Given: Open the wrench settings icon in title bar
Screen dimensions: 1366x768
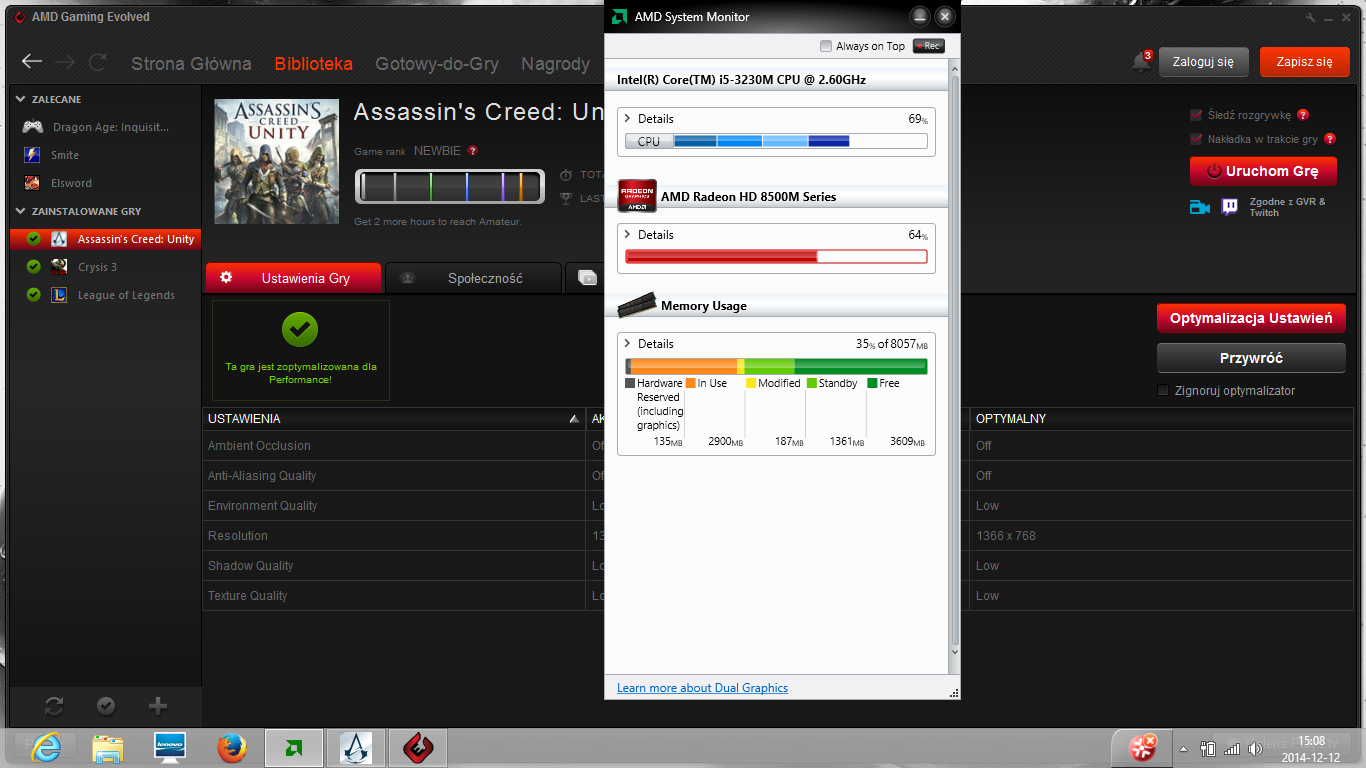Looking at the screenshot, I should pyautogui.click(x=1311, y=18).
